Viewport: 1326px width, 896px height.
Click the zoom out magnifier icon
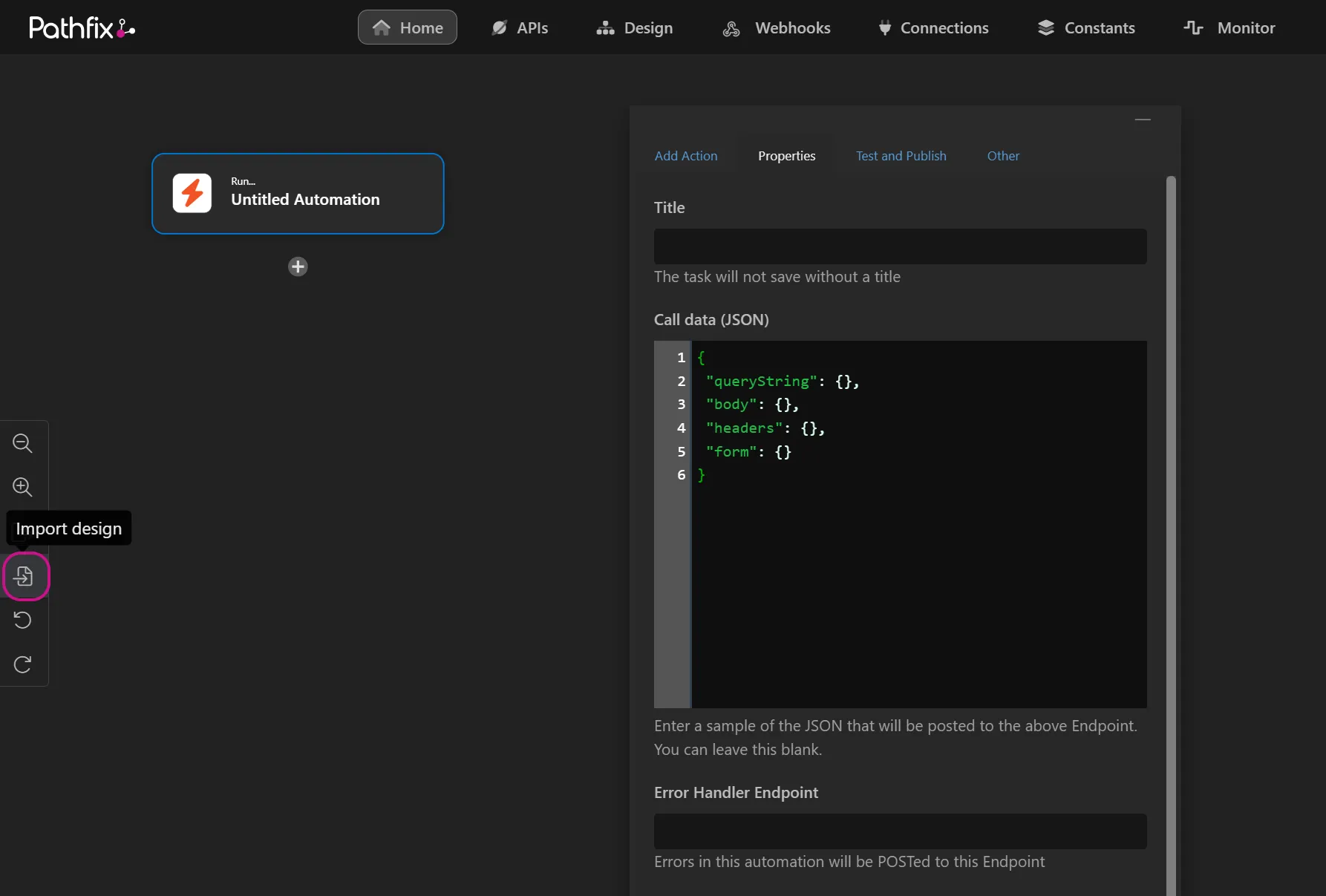click(23, 443)
